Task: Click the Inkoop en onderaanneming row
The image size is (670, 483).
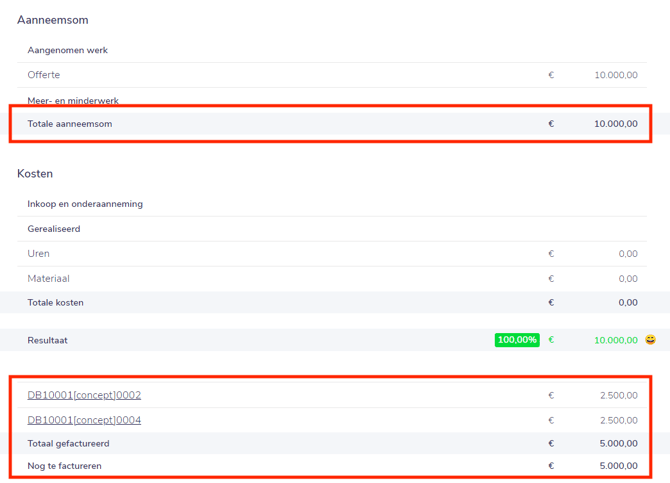Action: coord(332,204)
